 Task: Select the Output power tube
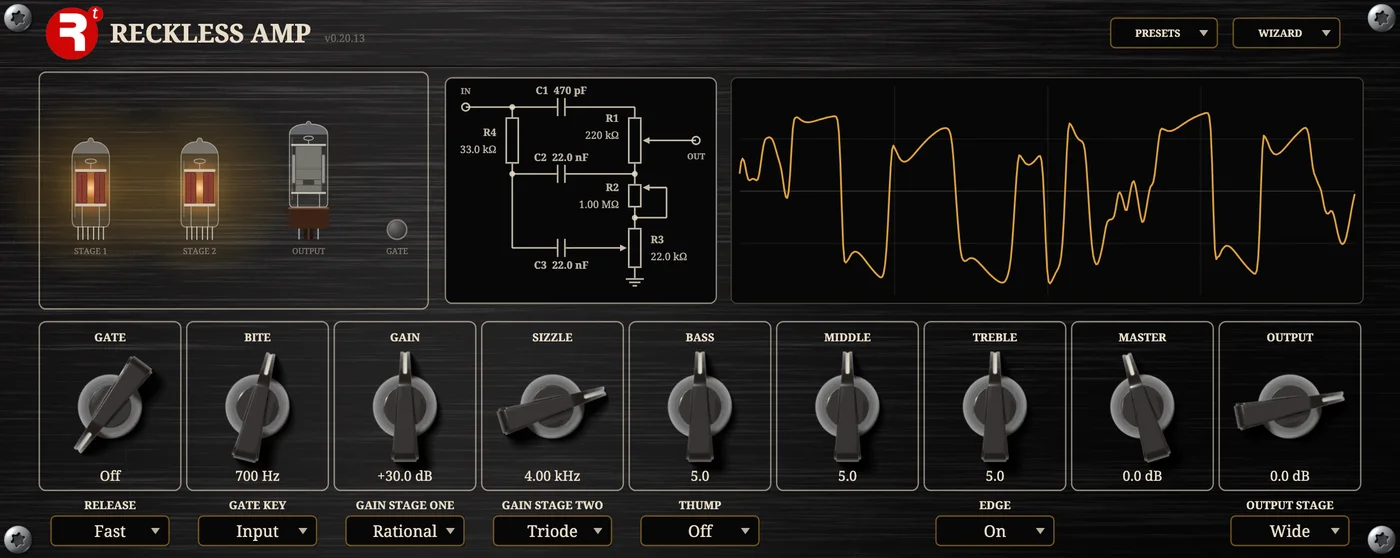coord(308,180)
